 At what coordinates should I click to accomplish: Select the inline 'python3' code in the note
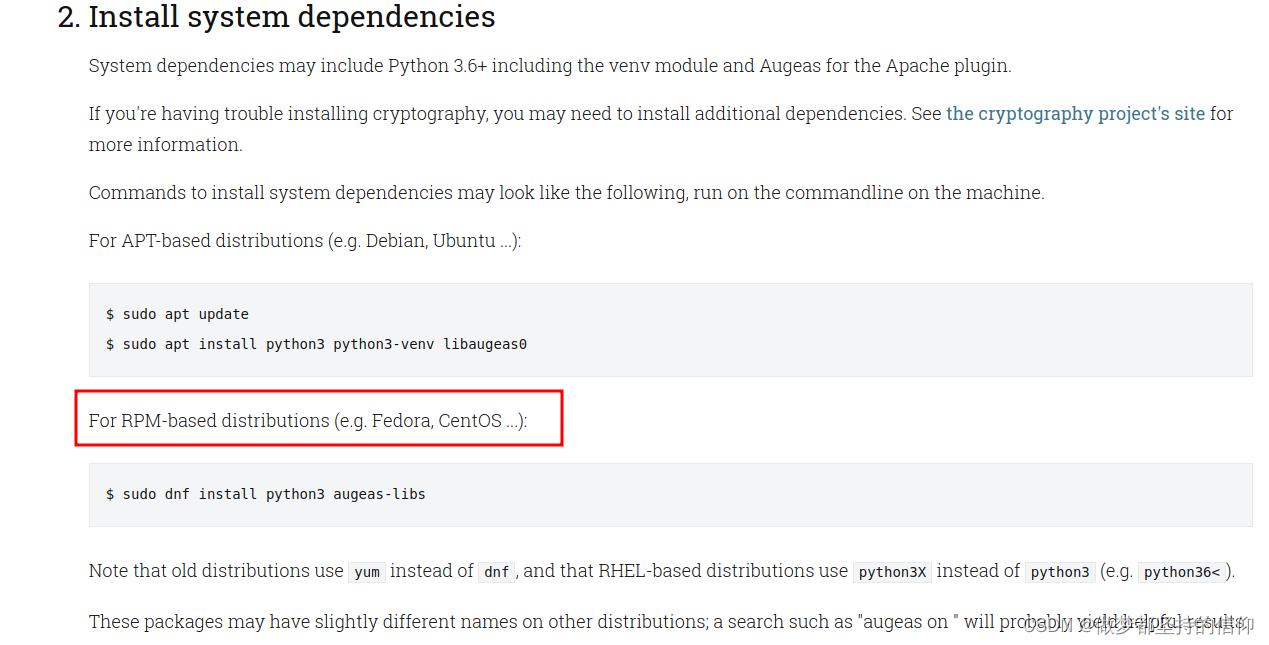(x=1060, y=572)
